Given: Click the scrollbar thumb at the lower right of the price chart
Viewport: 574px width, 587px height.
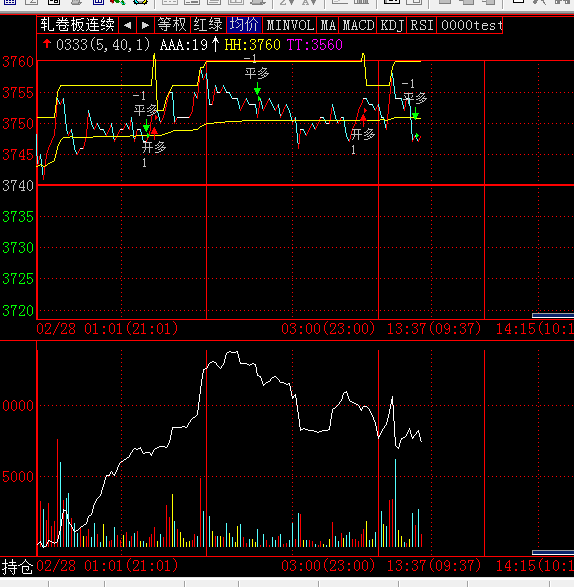Looking at the screenshot, I should 553,316.
